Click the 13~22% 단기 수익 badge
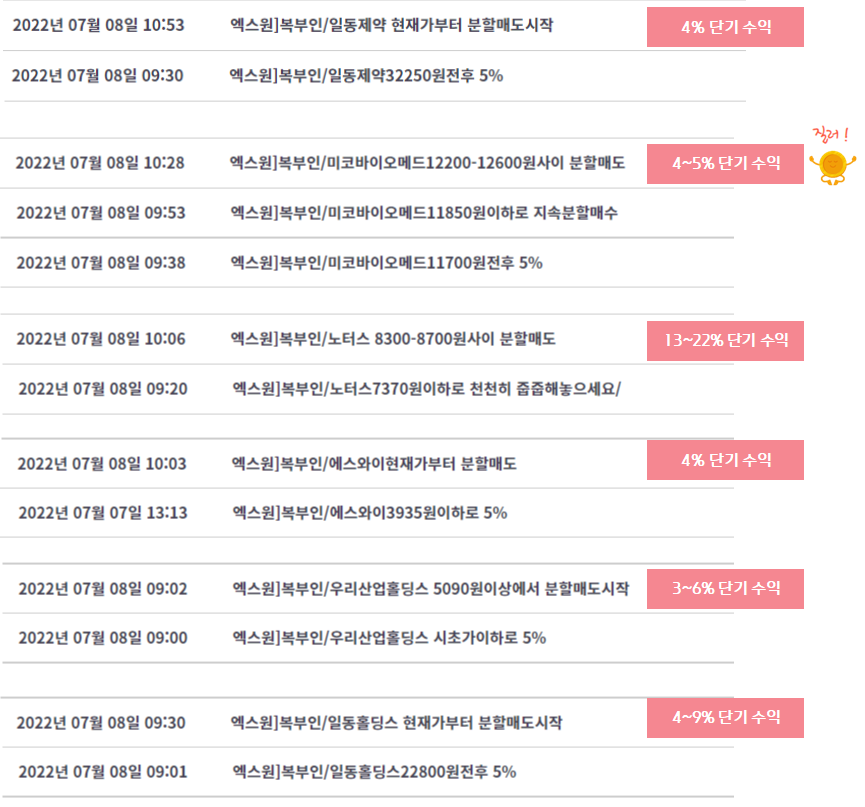 point(725,341)
